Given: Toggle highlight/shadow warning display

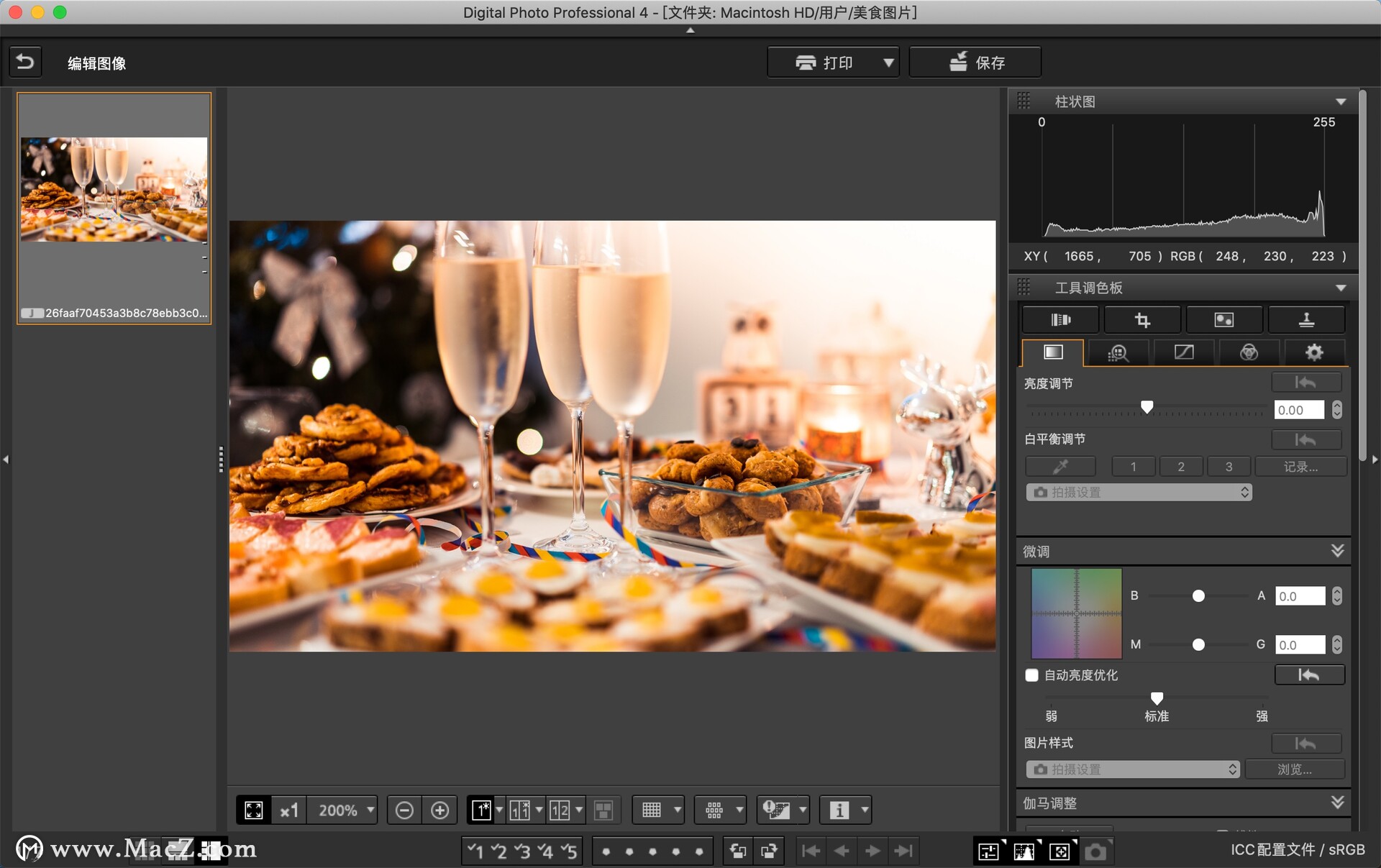Looking at the screenshot, I should coord(777,810).
